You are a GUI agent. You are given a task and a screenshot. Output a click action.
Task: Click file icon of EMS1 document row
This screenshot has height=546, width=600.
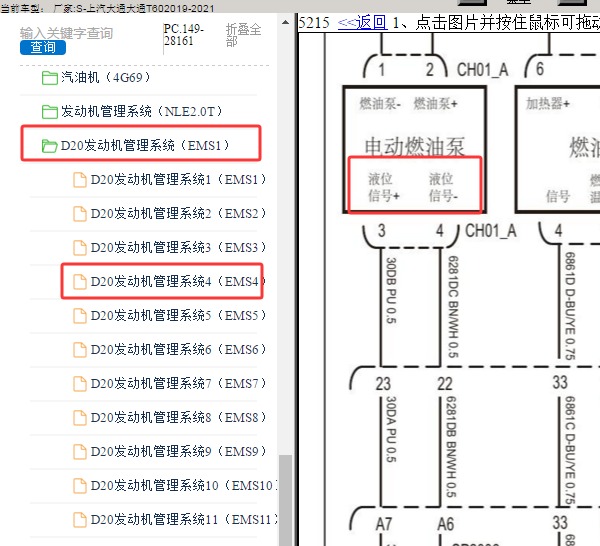80,180
